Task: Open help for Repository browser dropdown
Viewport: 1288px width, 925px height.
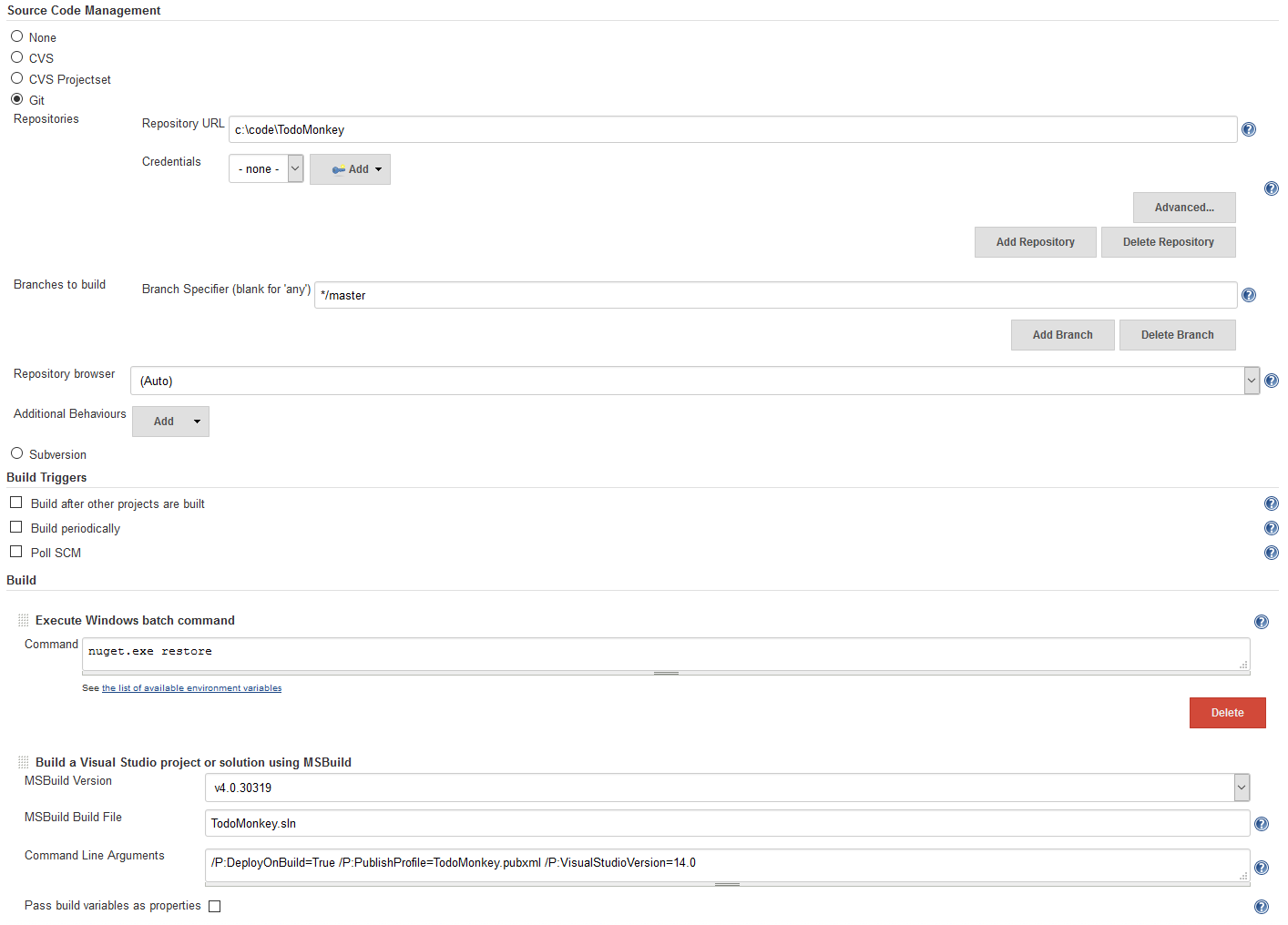Action: [1272, 381]
